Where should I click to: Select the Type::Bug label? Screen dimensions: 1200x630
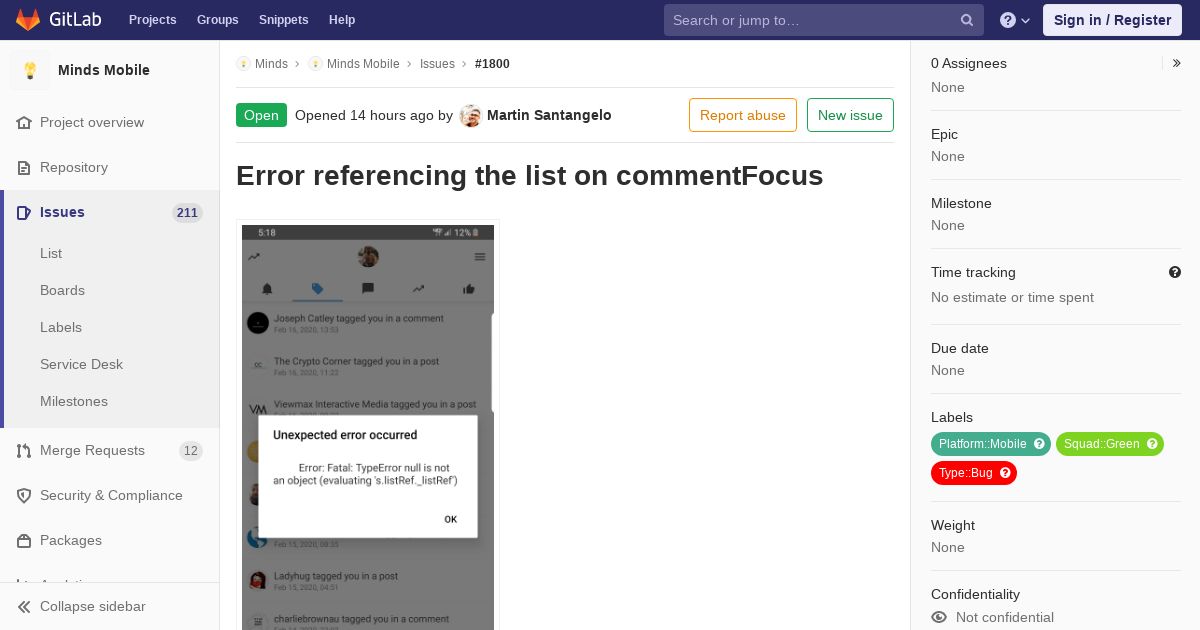click(x=965, y=473)
